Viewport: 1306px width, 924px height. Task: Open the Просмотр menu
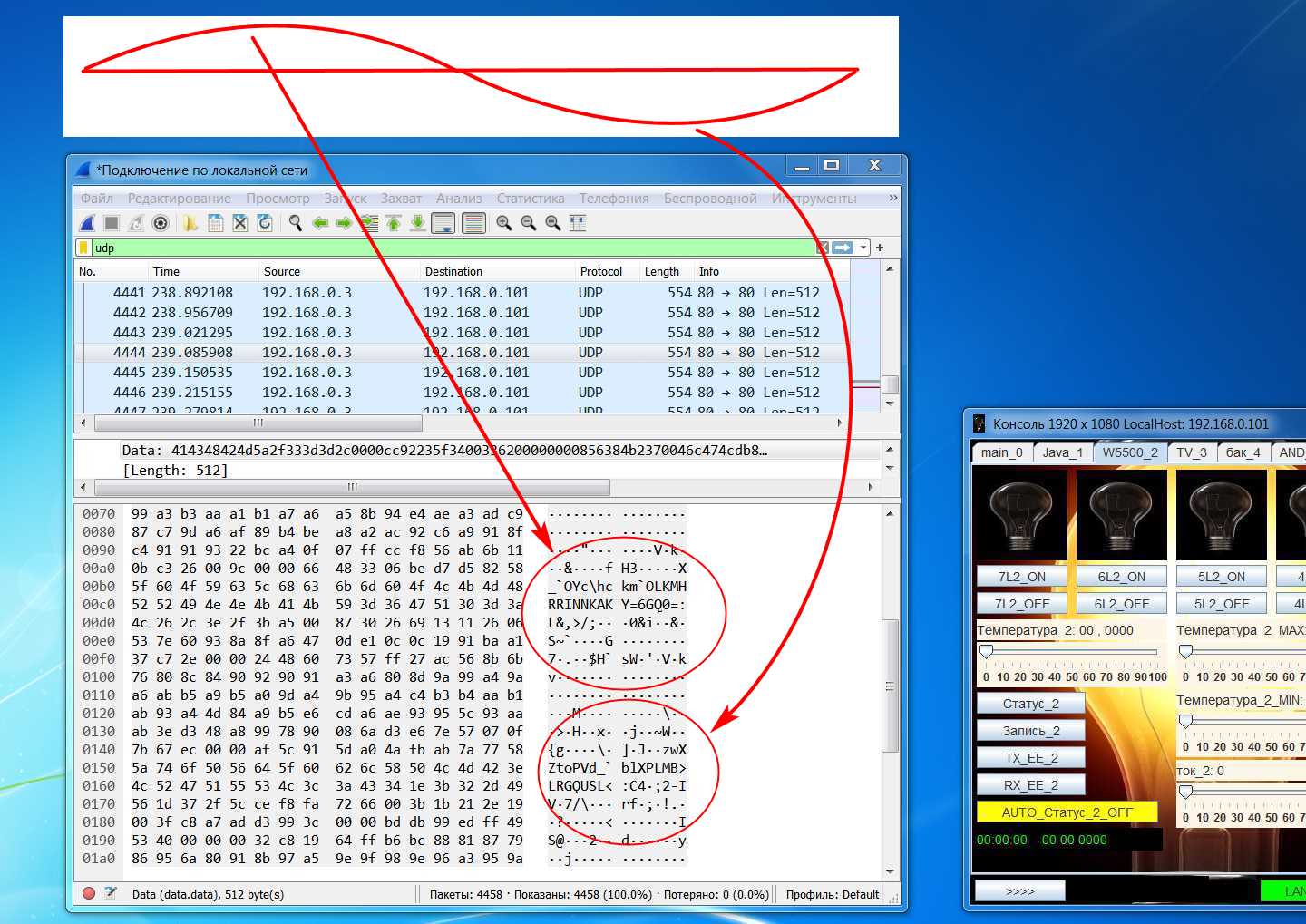pos(278,198)
